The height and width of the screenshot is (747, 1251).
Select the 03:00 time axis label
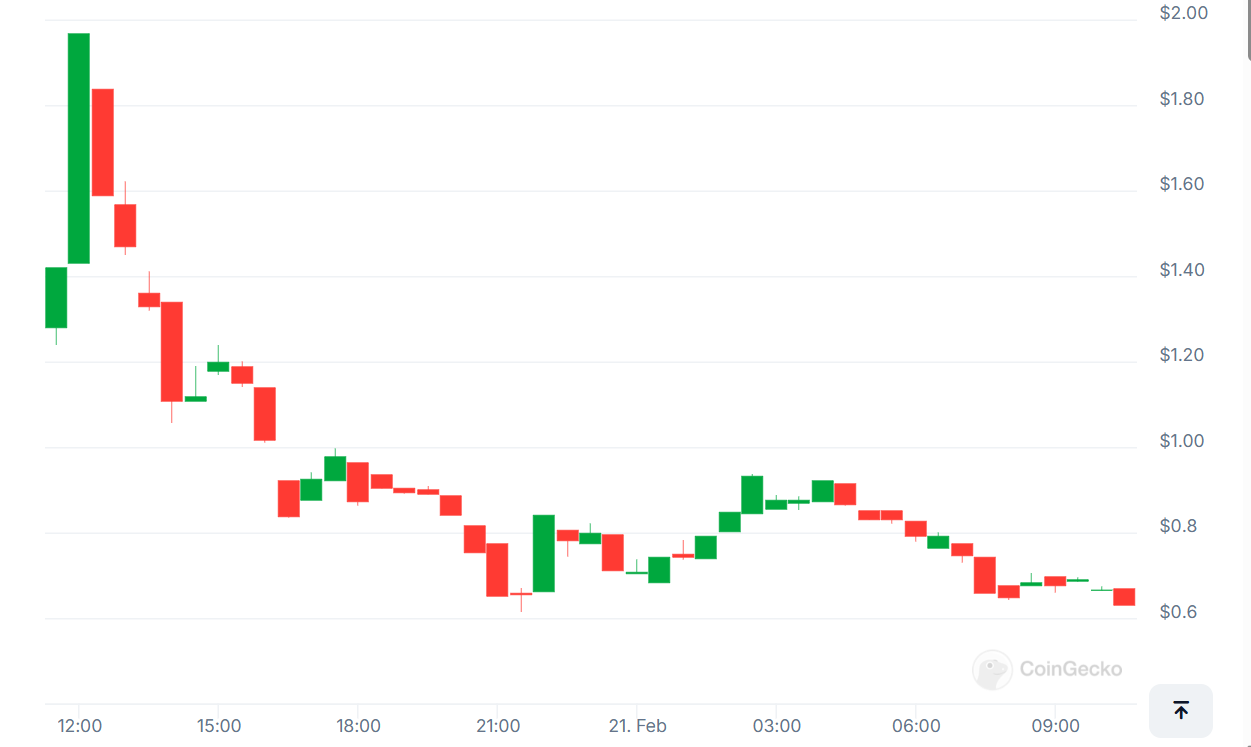[777, 726]
